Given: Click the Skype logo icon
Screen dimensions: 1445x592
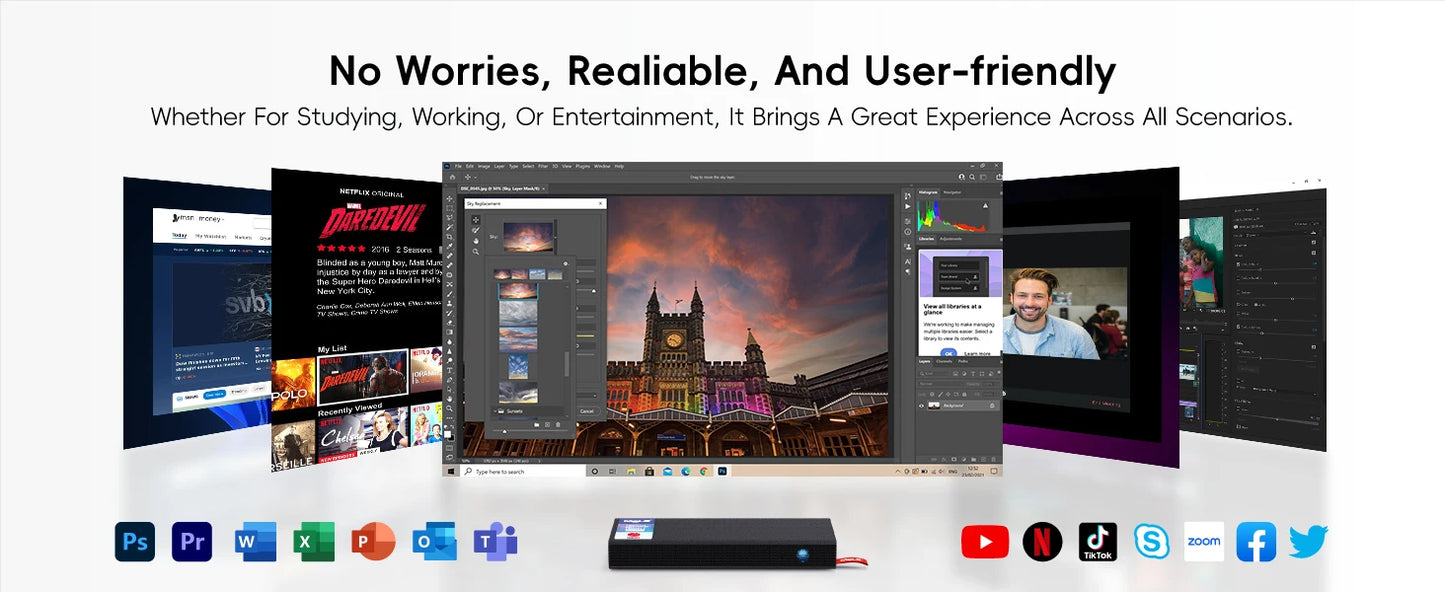Looking at the screenshot, I should [1151, 541].
